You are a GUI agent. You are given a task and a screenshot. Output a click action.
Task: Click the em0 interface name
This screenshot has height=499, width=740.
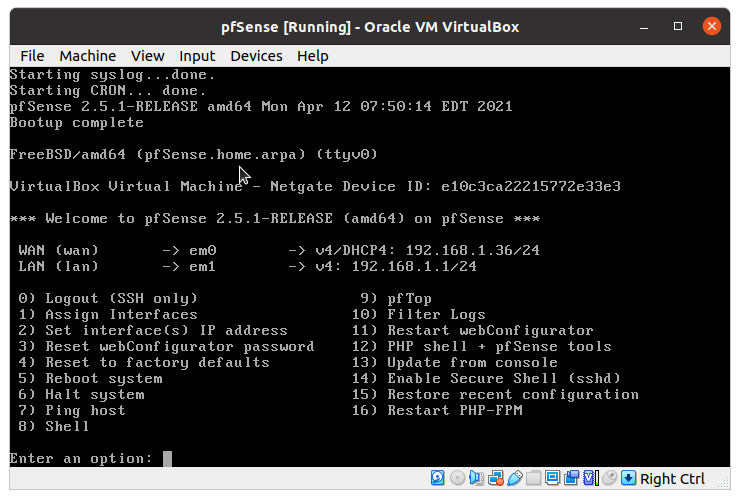click(x=202, y=250)
